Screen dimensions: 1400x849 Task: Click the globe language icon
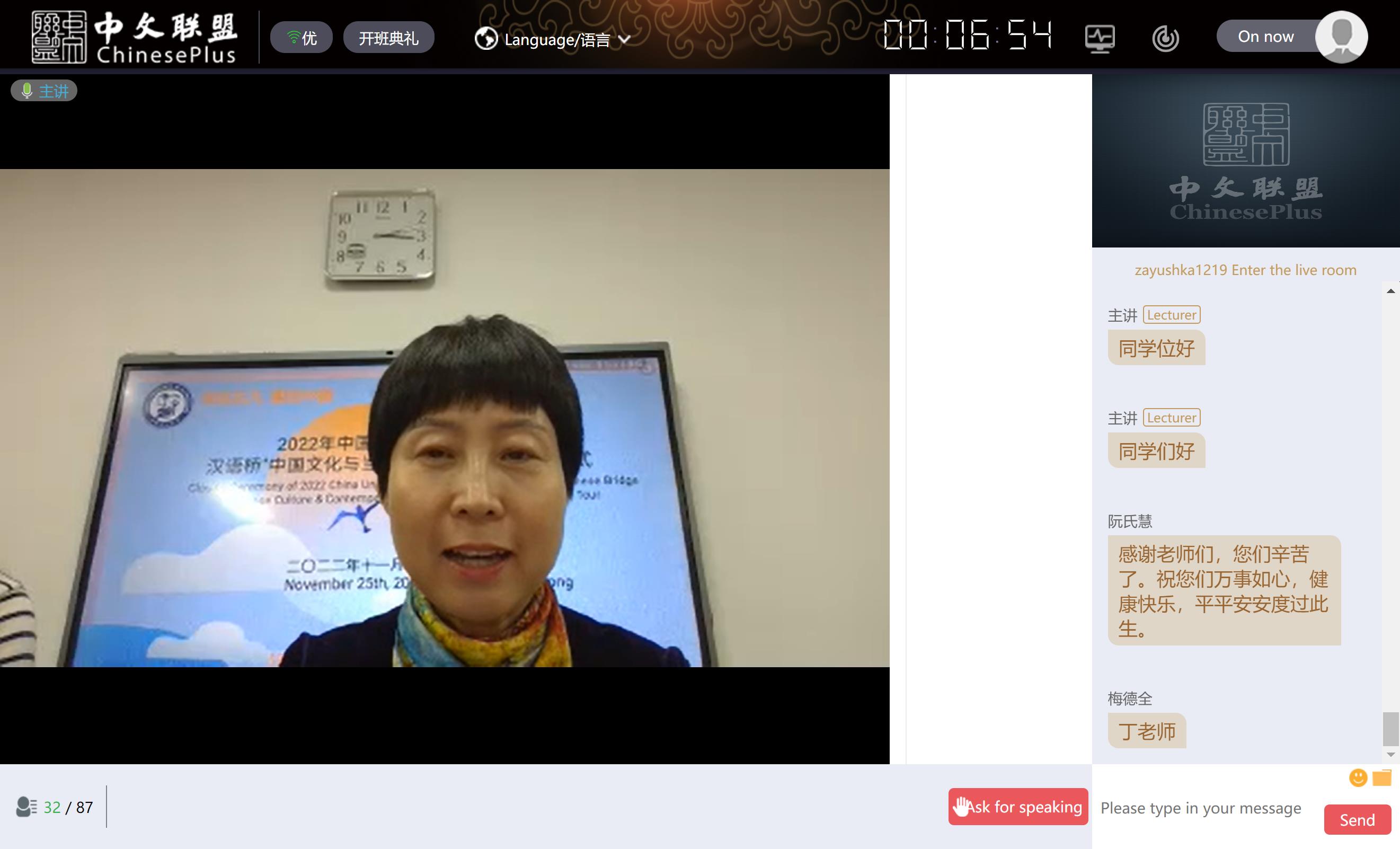pos(486,39)
